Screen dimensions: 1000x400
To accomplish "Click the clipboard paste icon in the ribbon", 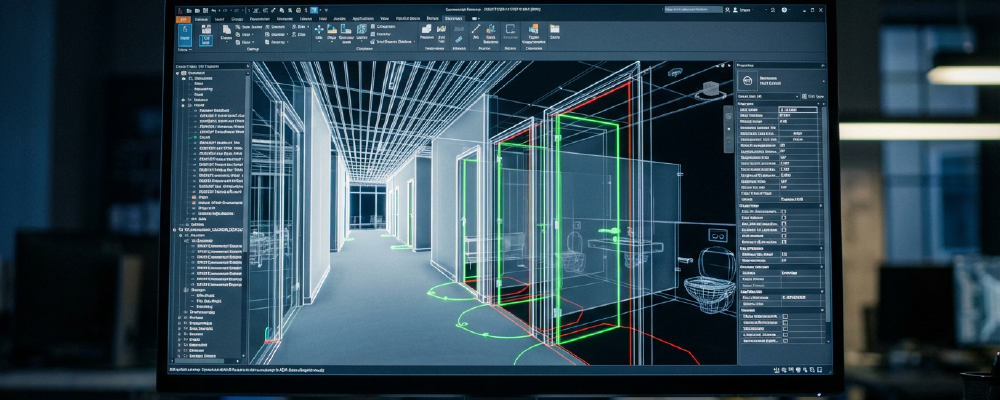I will [226, 30].
